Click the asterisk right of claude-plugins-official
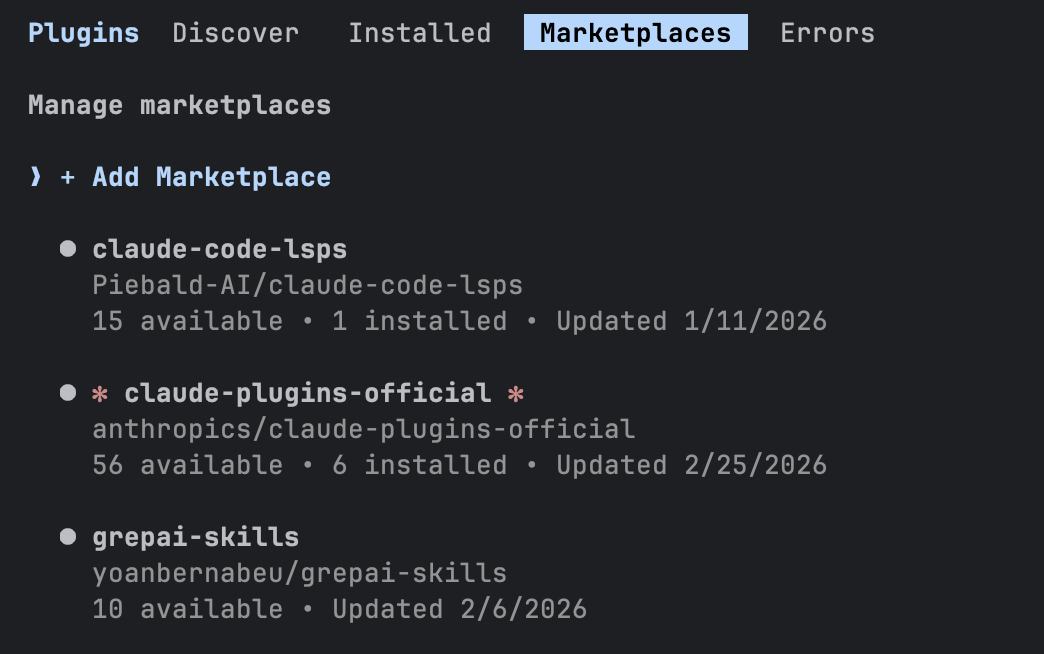Image resolution: width=1044 pixels, height=654 pixels. [x=515, y=394]
